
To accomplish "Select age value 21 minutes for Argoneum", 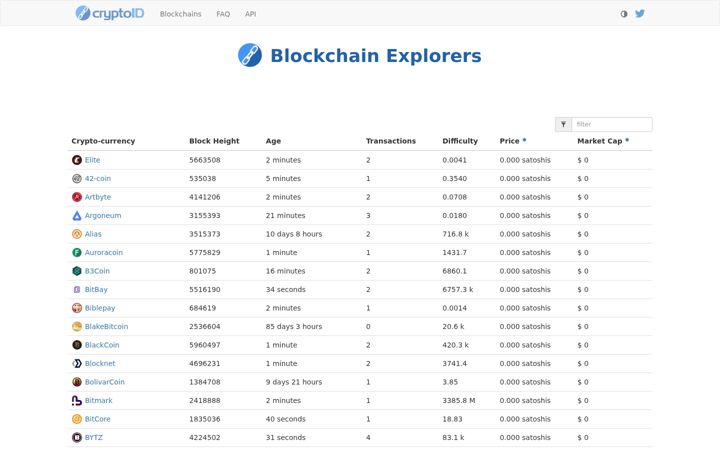I will (x=285, y=215).
